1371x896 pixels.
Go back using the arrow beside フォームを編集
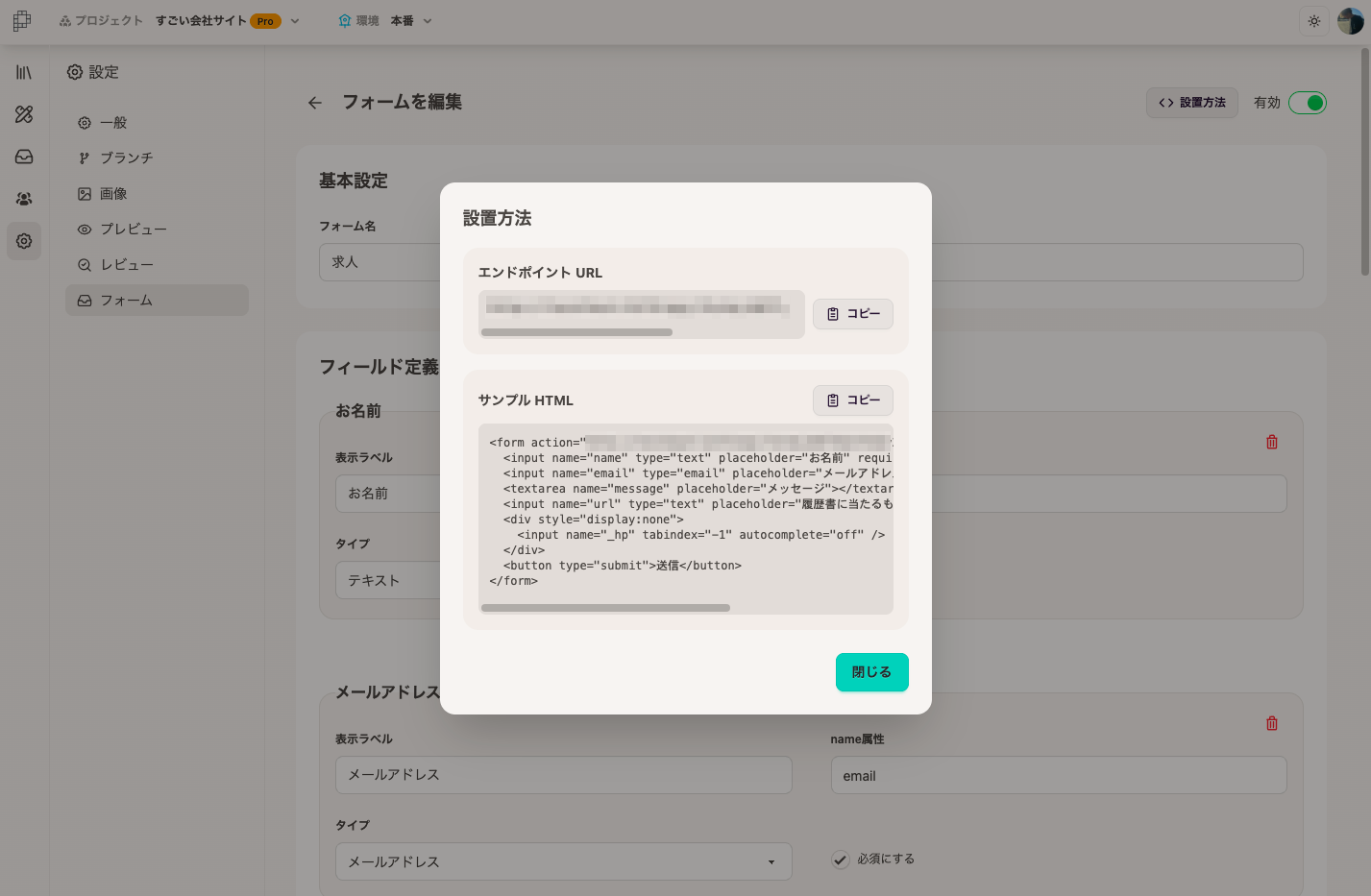point(315,103)
